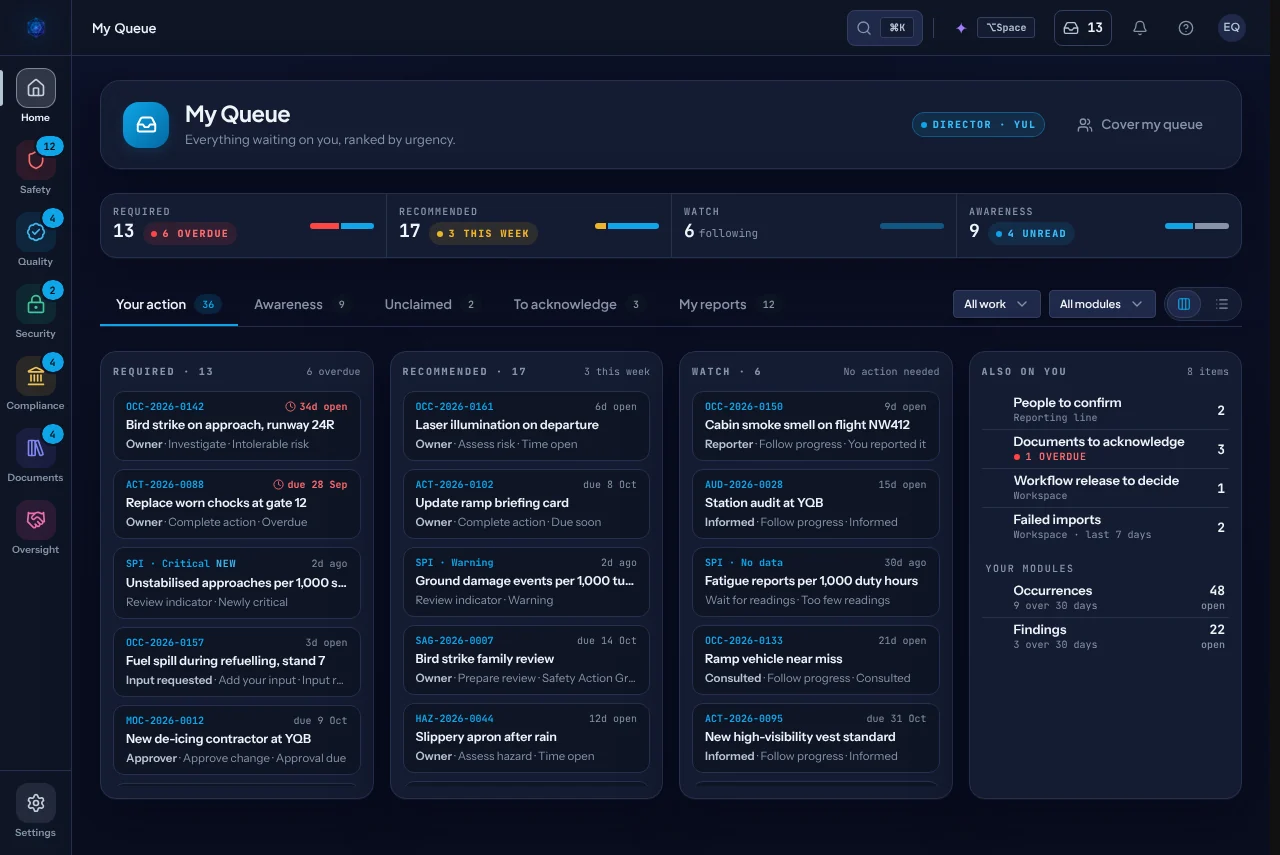Viewport: 1280px width, 855px height.
Task: Expand the All modules dropdown
Action: coord(1102,304)
